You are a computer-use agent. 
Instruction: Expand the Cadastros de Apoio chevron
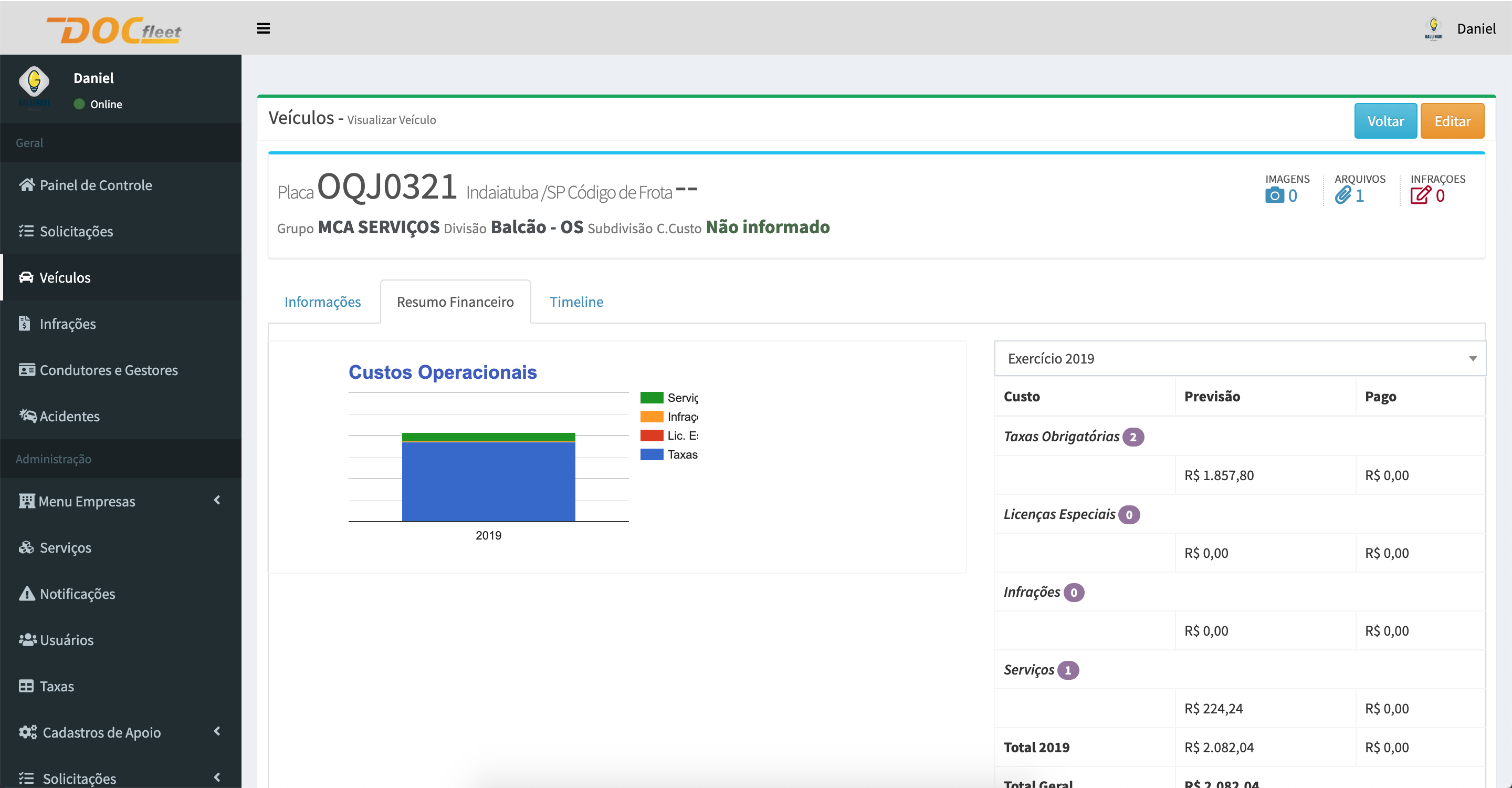coord(217,732)
